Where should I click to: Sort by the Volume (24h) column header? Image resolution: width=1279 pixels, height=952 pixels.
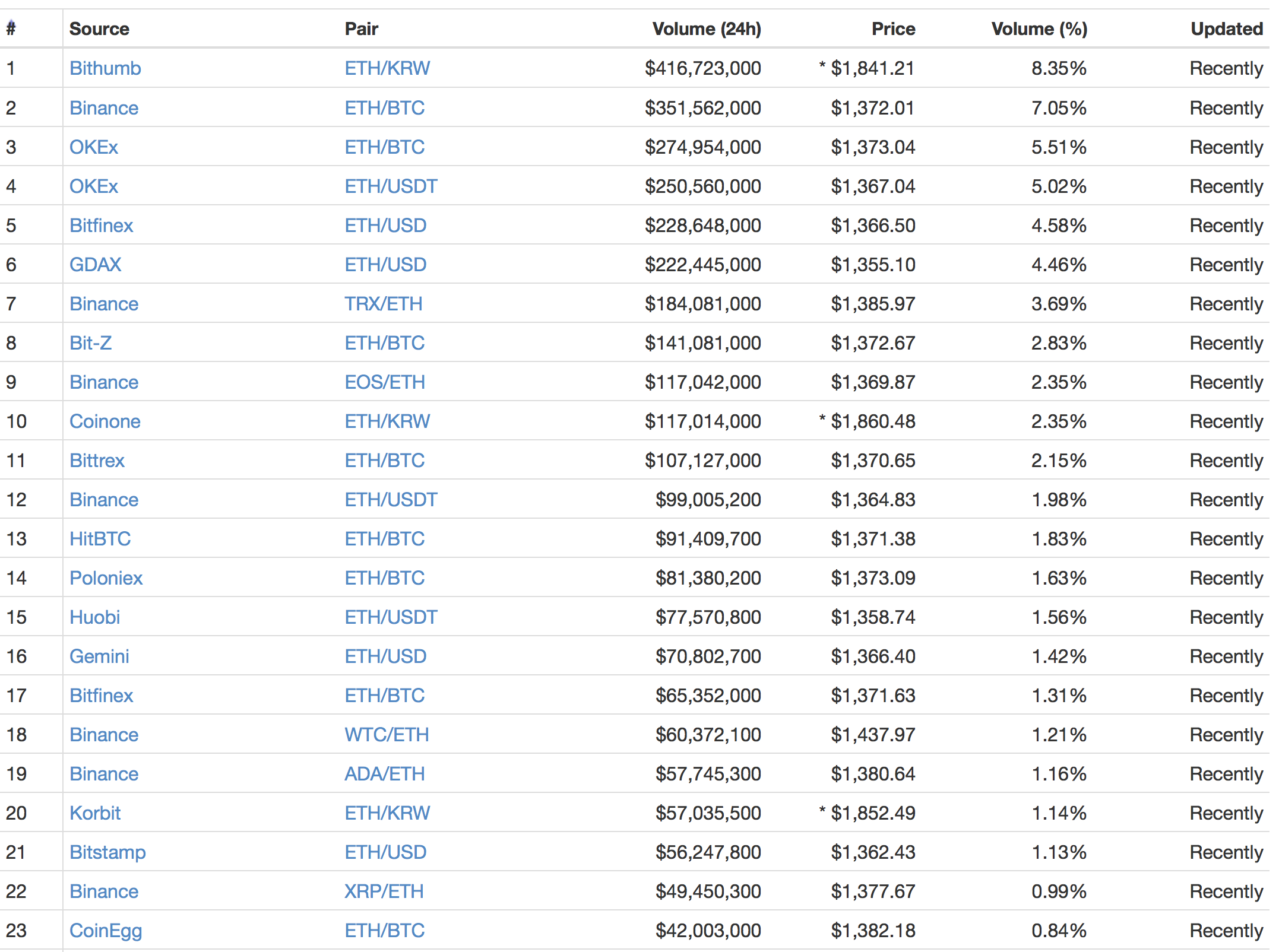click(x=707, y=28)
